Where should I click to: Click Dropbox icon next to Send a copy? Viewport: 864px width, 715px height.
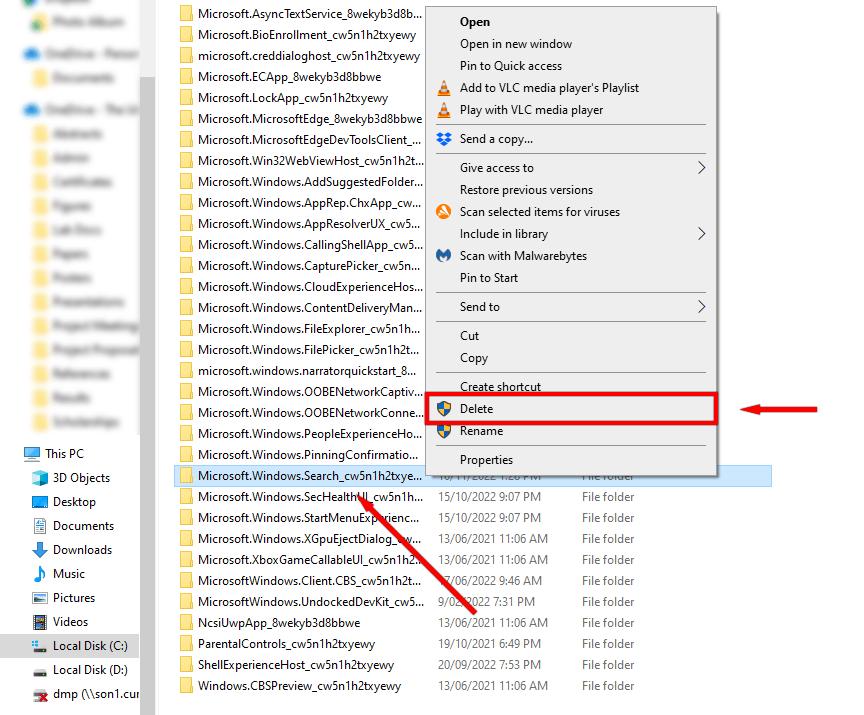click(444, 139)
